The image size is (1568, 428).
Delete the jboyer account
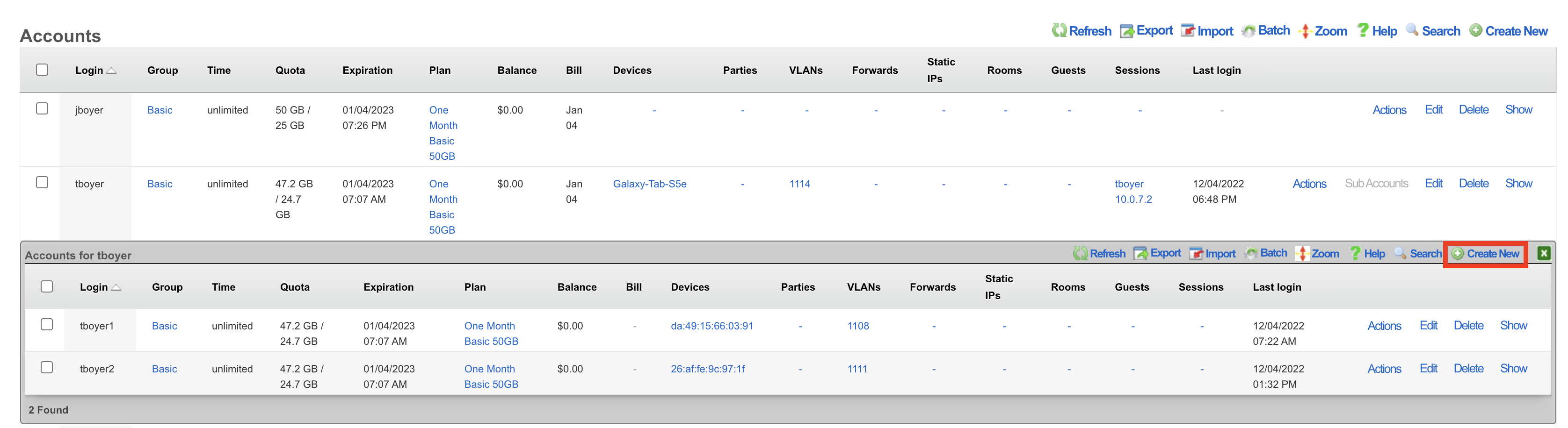pos(1474,109)
